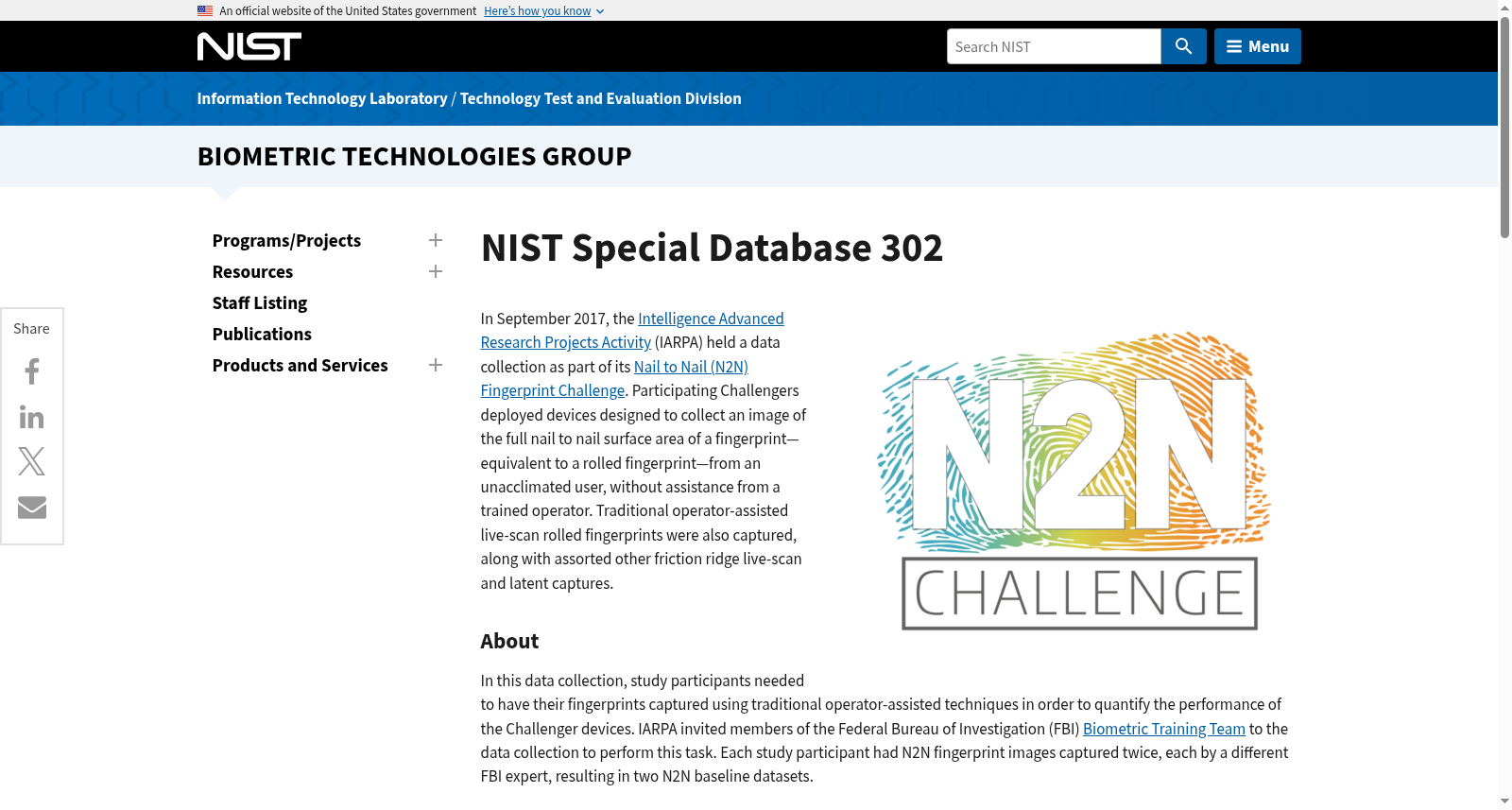Click the NIST Special Database 302 title

(712, 248)
